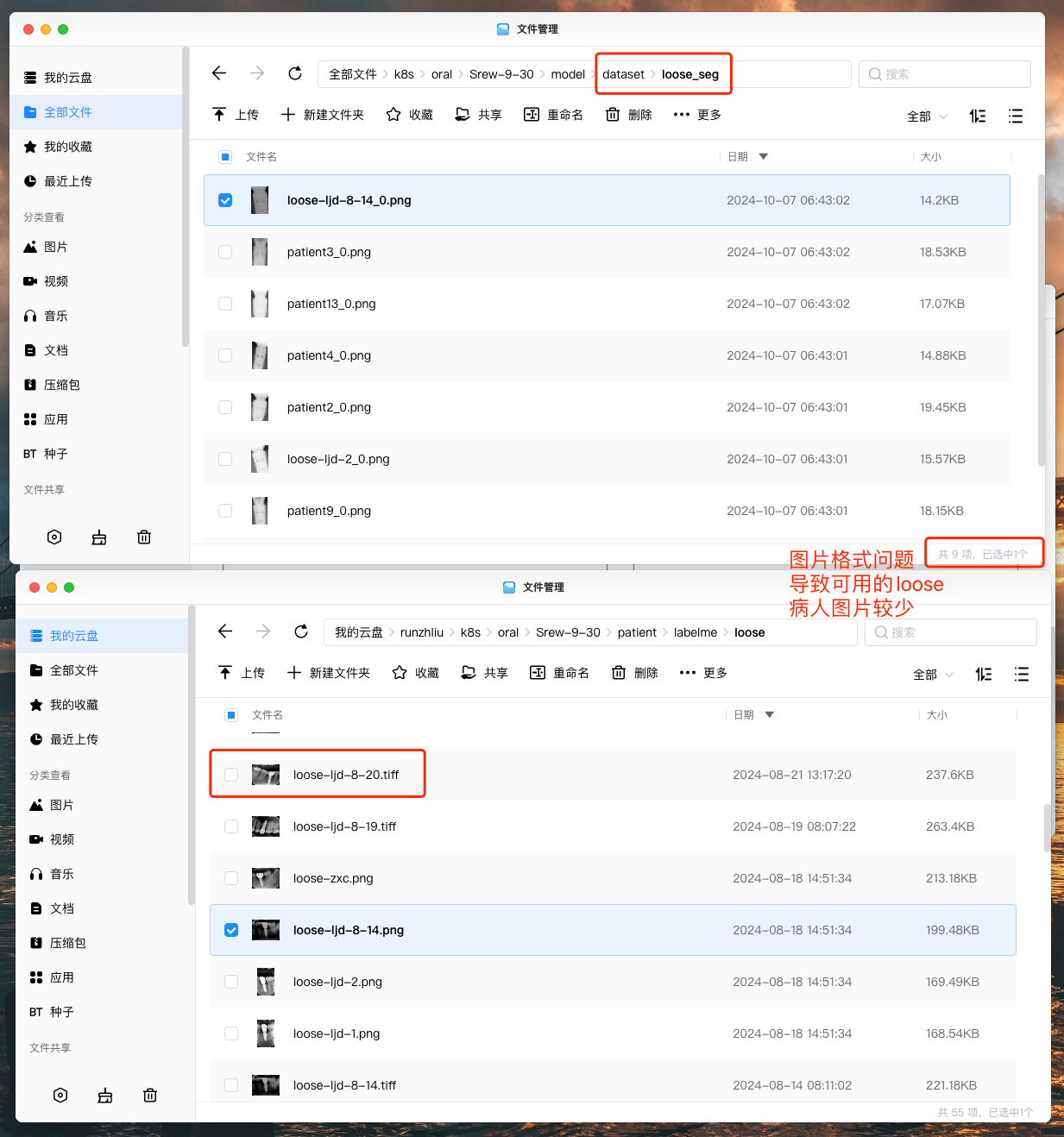Focus the search field in top window
Image resolution: width=1064 pixels, height=1137 pixels.
click(945, 74)
